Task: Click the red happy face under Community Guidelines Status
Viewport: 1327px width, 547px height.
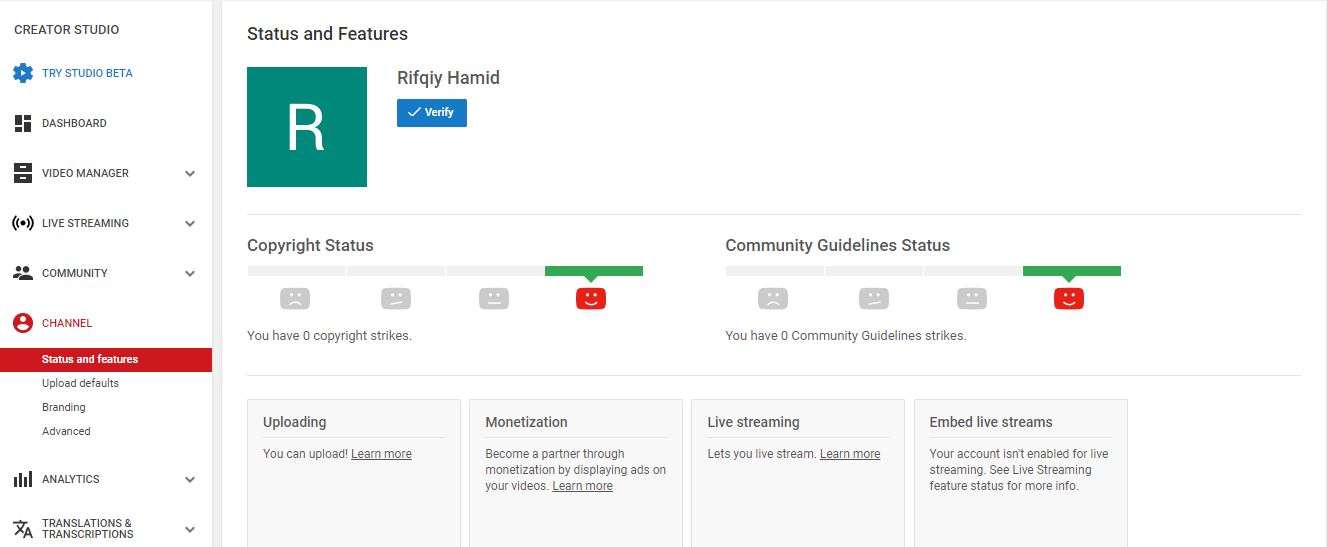Action: coord(1069,298)
